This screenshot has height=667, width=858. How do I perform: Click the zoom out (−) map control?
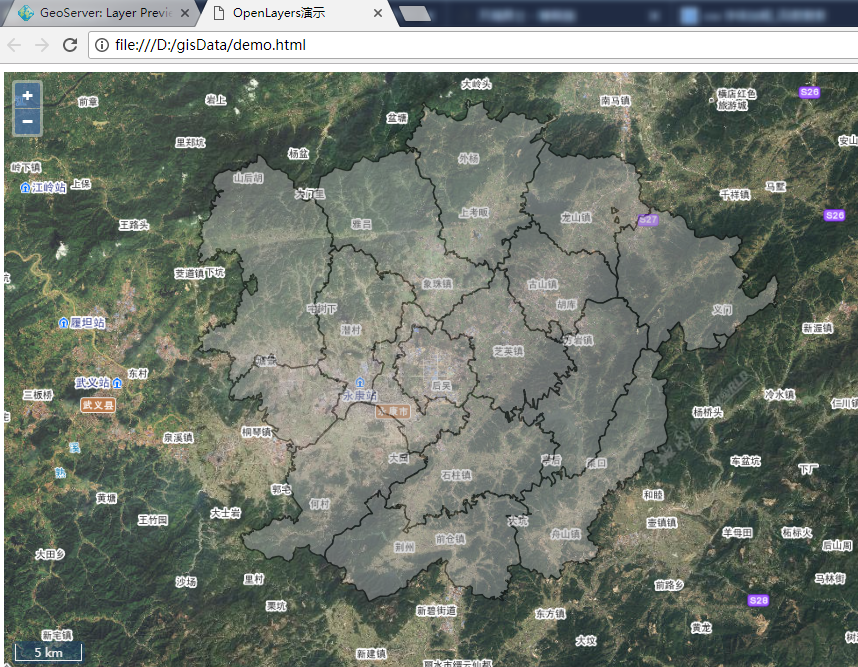click(27, 121)
